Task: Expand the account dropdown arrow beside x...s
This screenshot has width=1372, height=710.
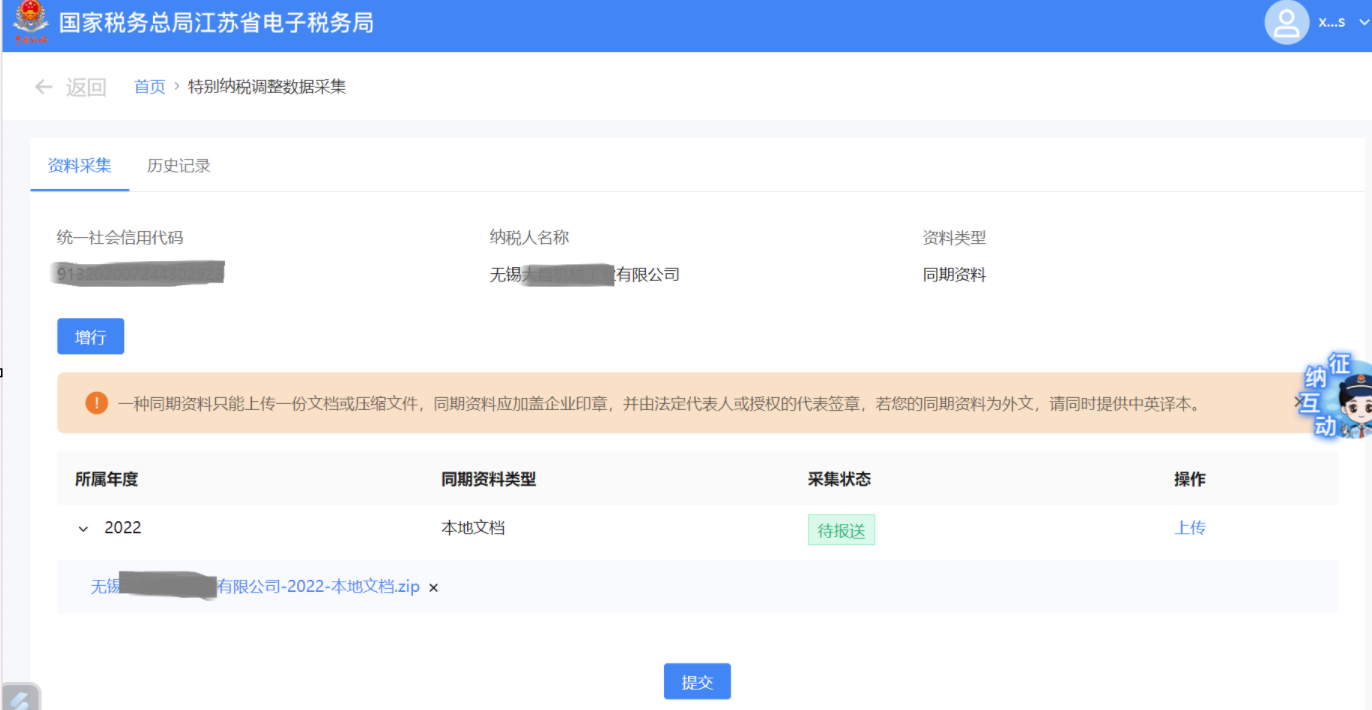Action: (1363, 23)
